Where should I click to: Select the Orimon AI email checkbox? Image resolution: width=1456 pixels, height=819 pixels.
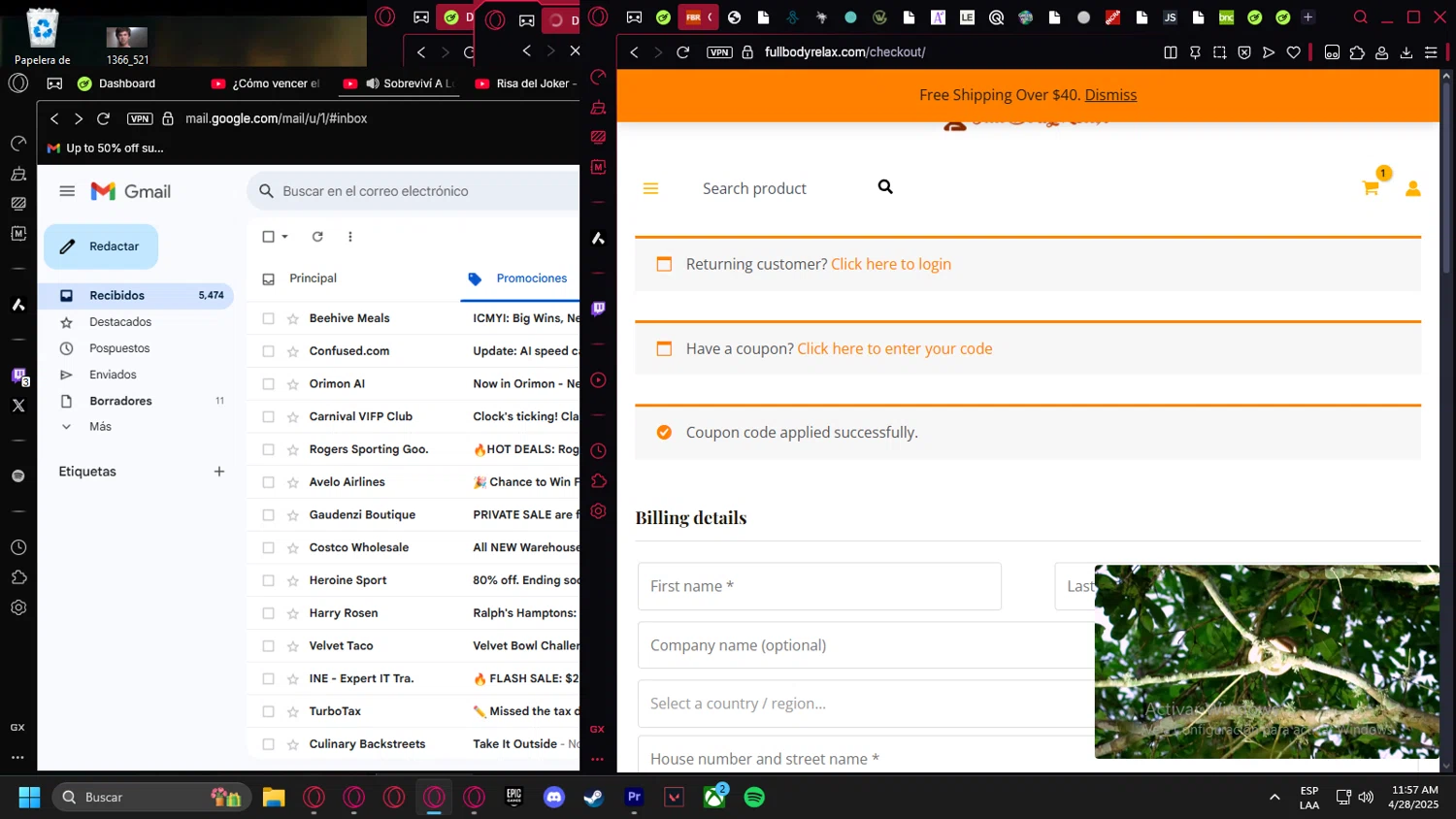[269, 384]
